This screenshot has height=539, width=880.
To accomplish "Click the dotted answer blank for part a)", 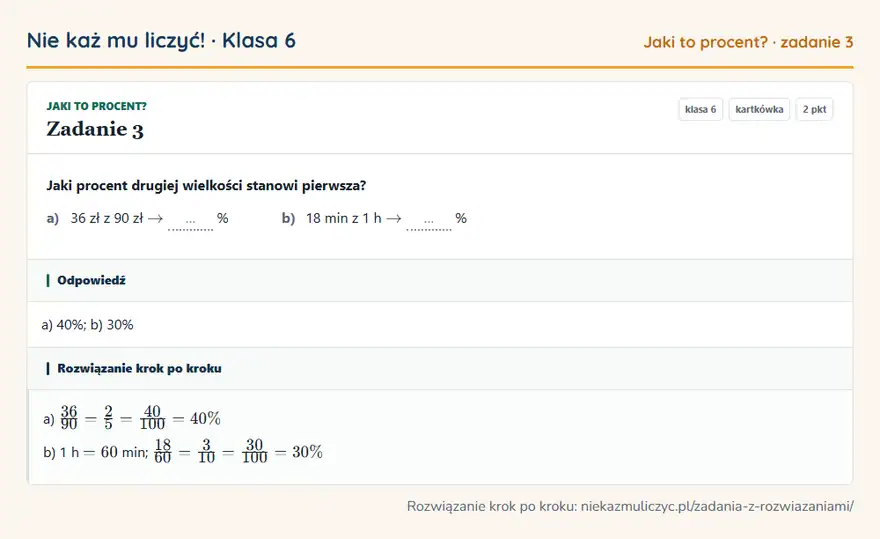I will [190, 222].
